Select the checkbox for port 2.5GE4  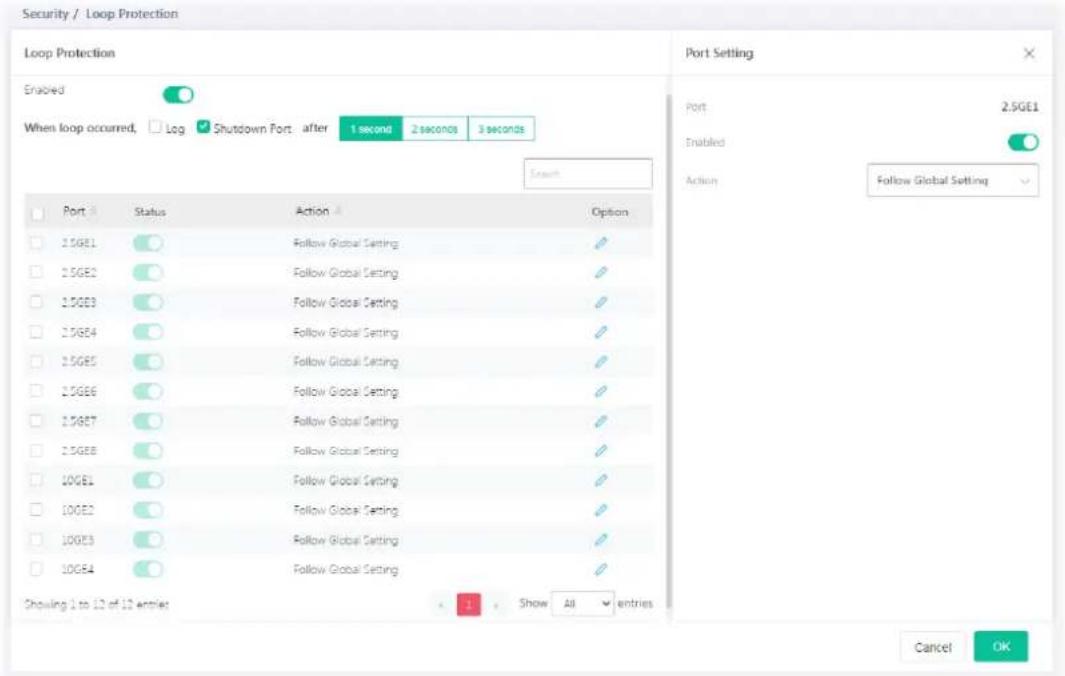(36, 332)
